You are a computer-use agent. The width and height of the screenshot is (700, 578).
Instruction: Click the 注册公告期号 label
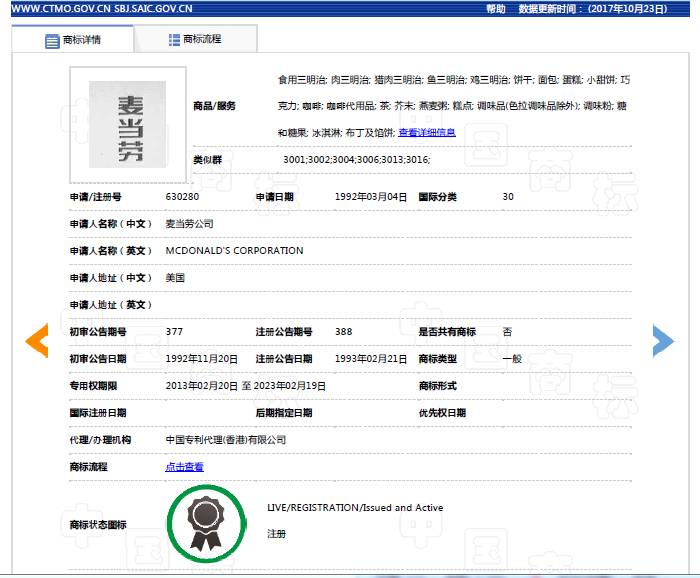(284, 332)
